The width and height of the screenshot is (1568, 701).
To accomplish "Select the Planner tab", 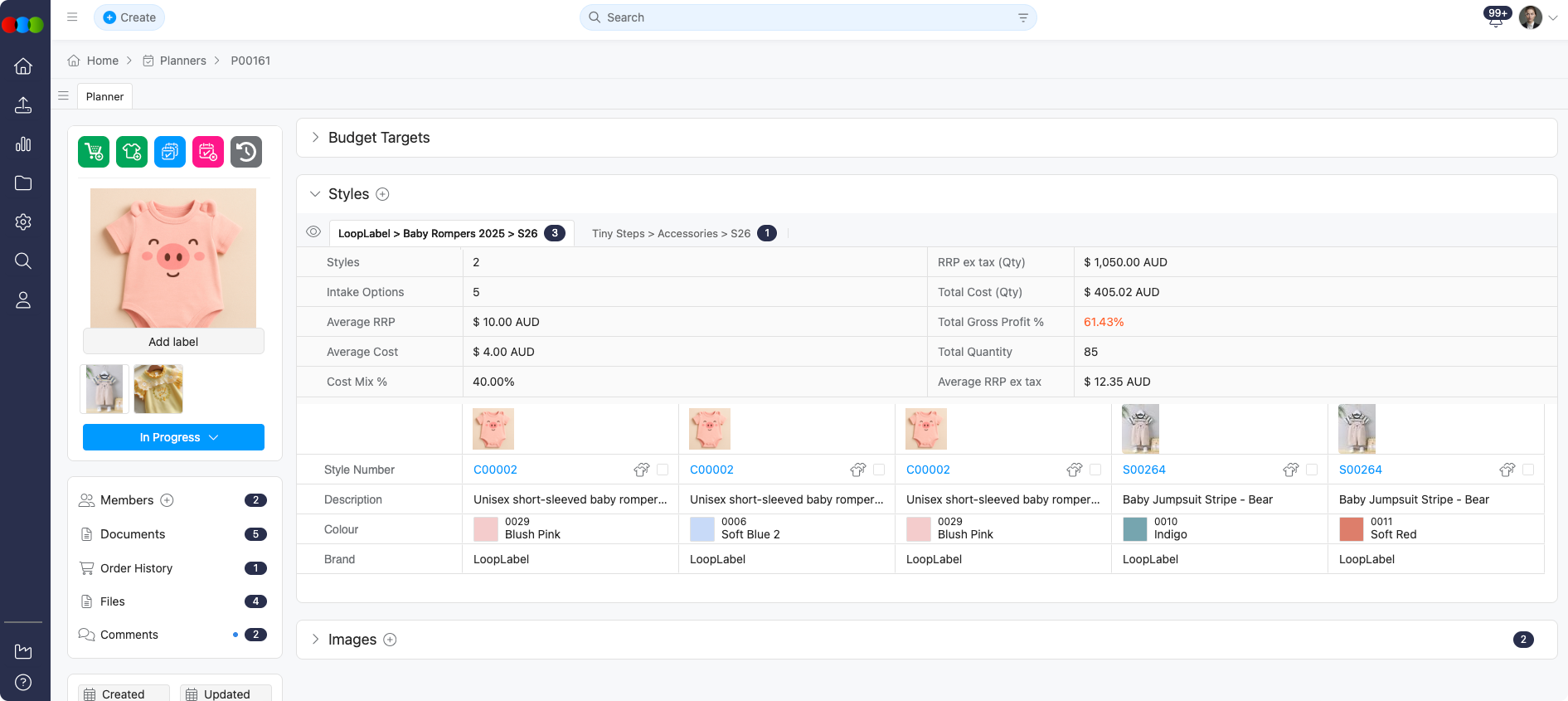I will pos(104,96).
